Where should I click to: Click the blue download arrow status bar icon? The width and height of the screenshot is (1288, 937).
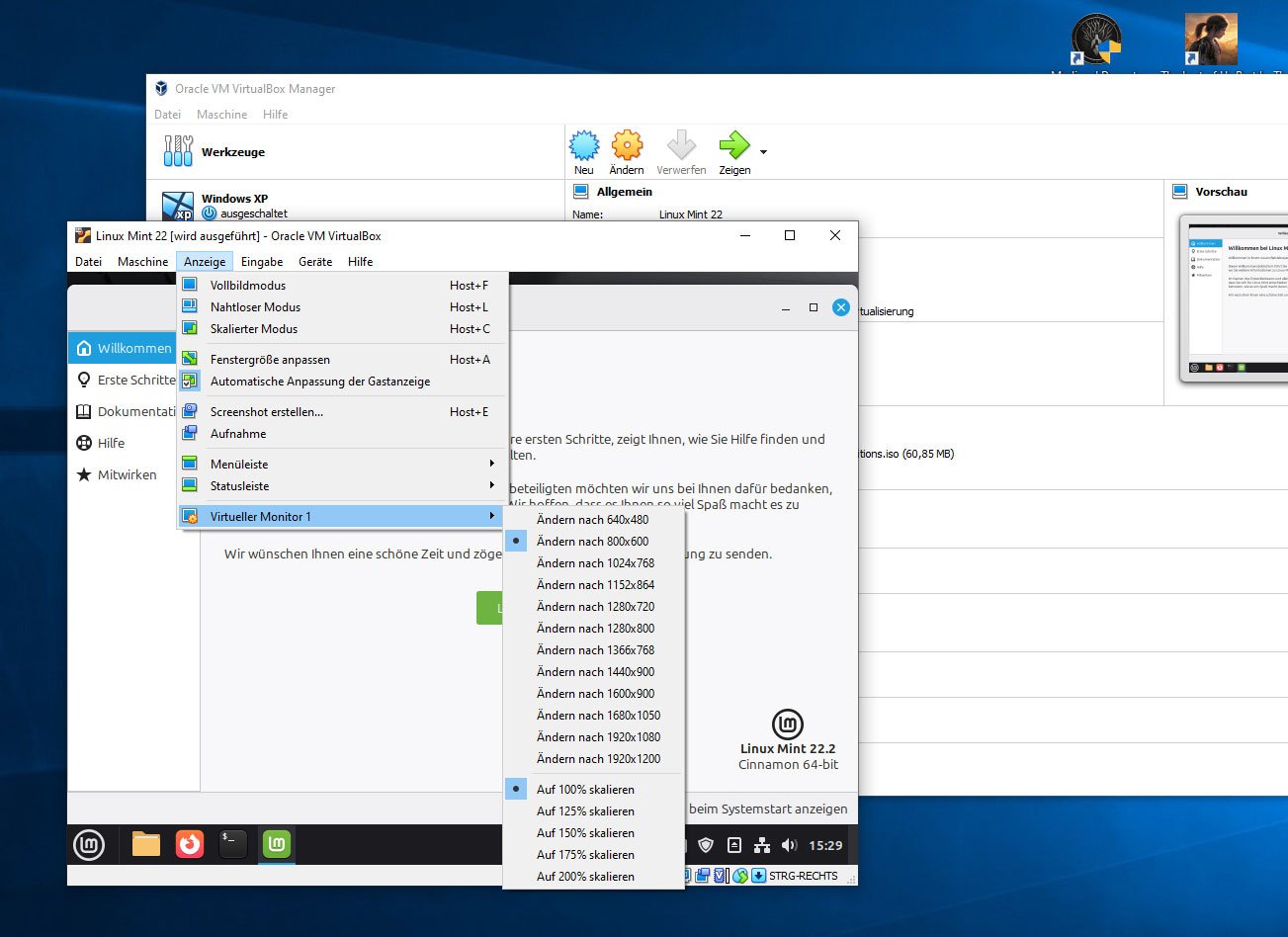tap(758, 875)
